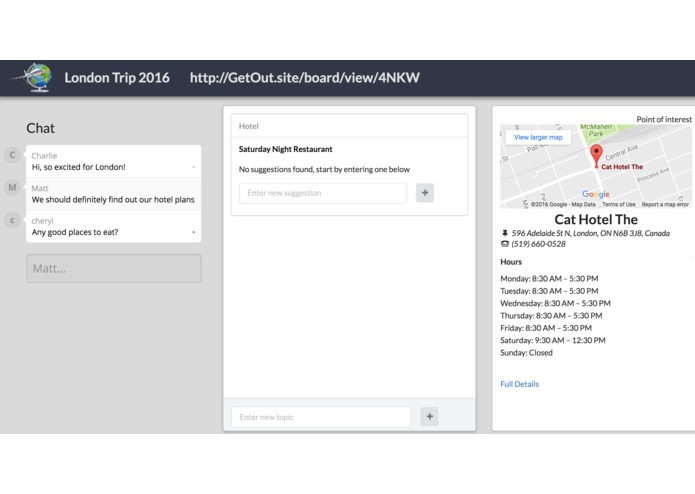The image size is (695, 494).
Task: Click the red map pin marker
Action: click(597, 156)
